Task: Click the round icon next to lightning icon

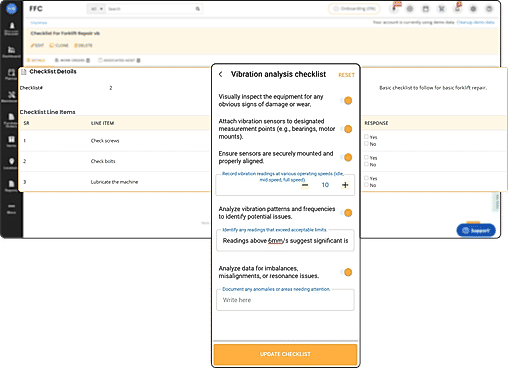Action: [x=410, y=9]
